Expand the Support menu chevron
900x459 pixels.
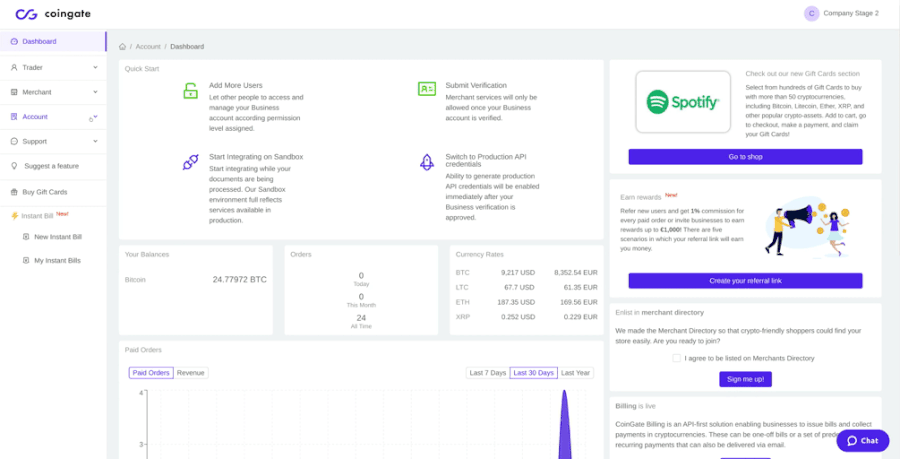click(x=95, y=141)
